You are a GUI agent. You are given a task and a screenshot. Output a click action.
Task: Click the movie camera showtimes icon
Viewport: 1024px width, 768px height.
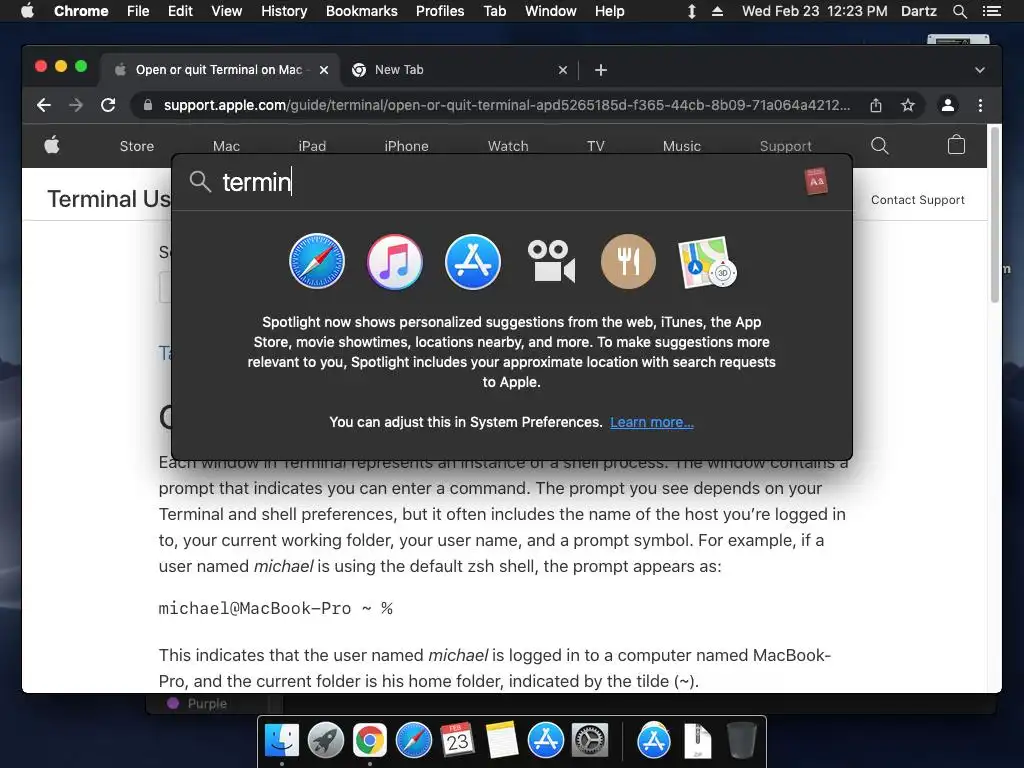pos(551,261)
